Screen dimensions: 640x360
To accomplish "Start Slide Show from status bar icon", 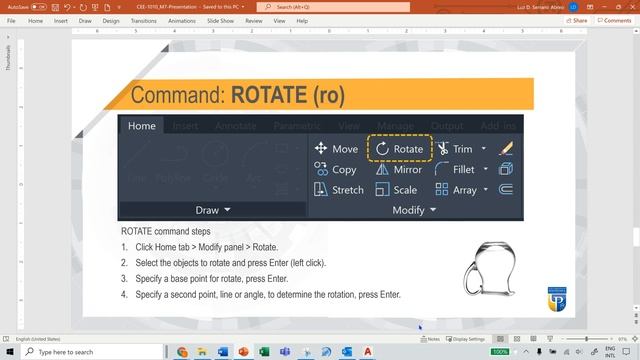I will [550, 339].
